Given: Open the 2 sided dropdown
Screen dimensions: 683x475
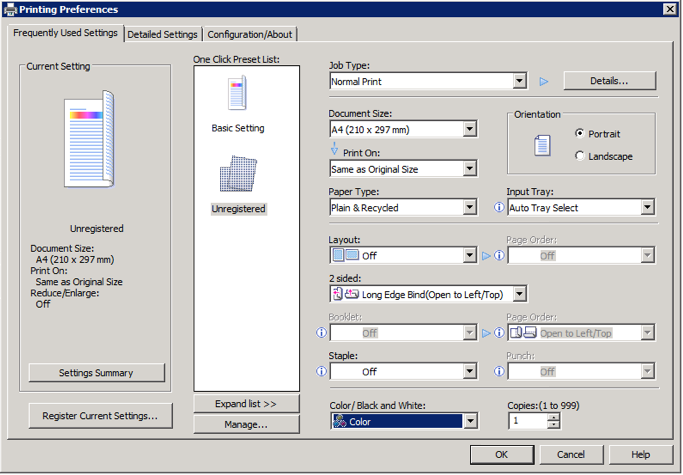Looking at the screenshot, I should pos(519,294).
